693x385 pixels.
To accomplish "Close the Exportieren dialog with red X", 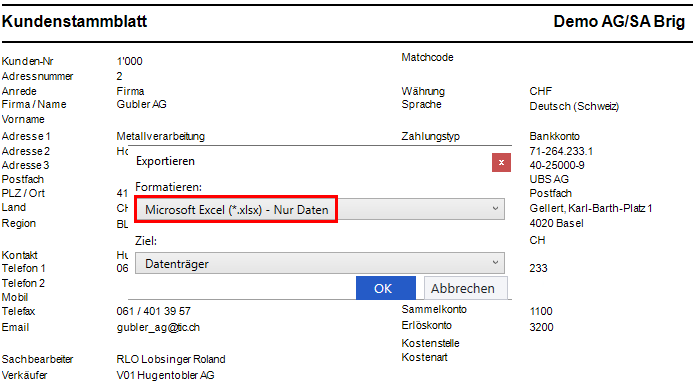I will click(x=501, y=163).
